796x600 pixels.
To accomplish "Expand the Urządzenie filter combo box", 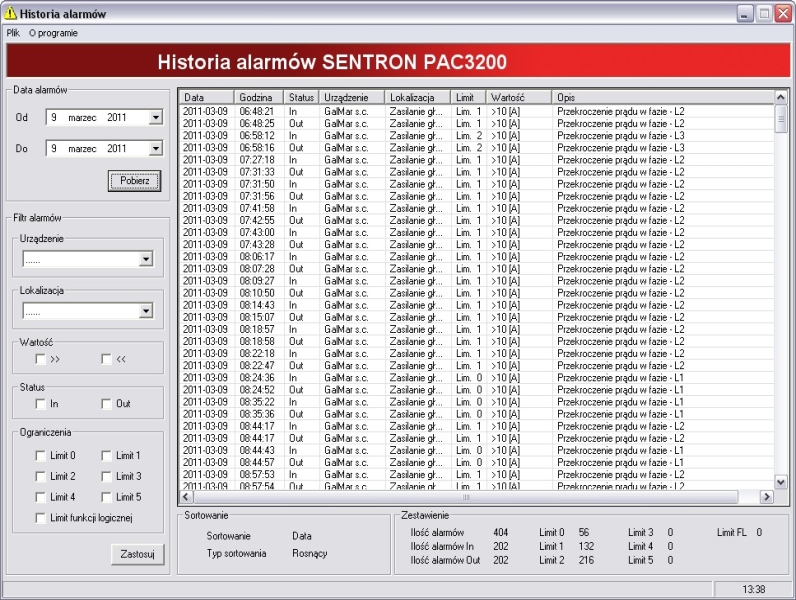I will 146,259.
